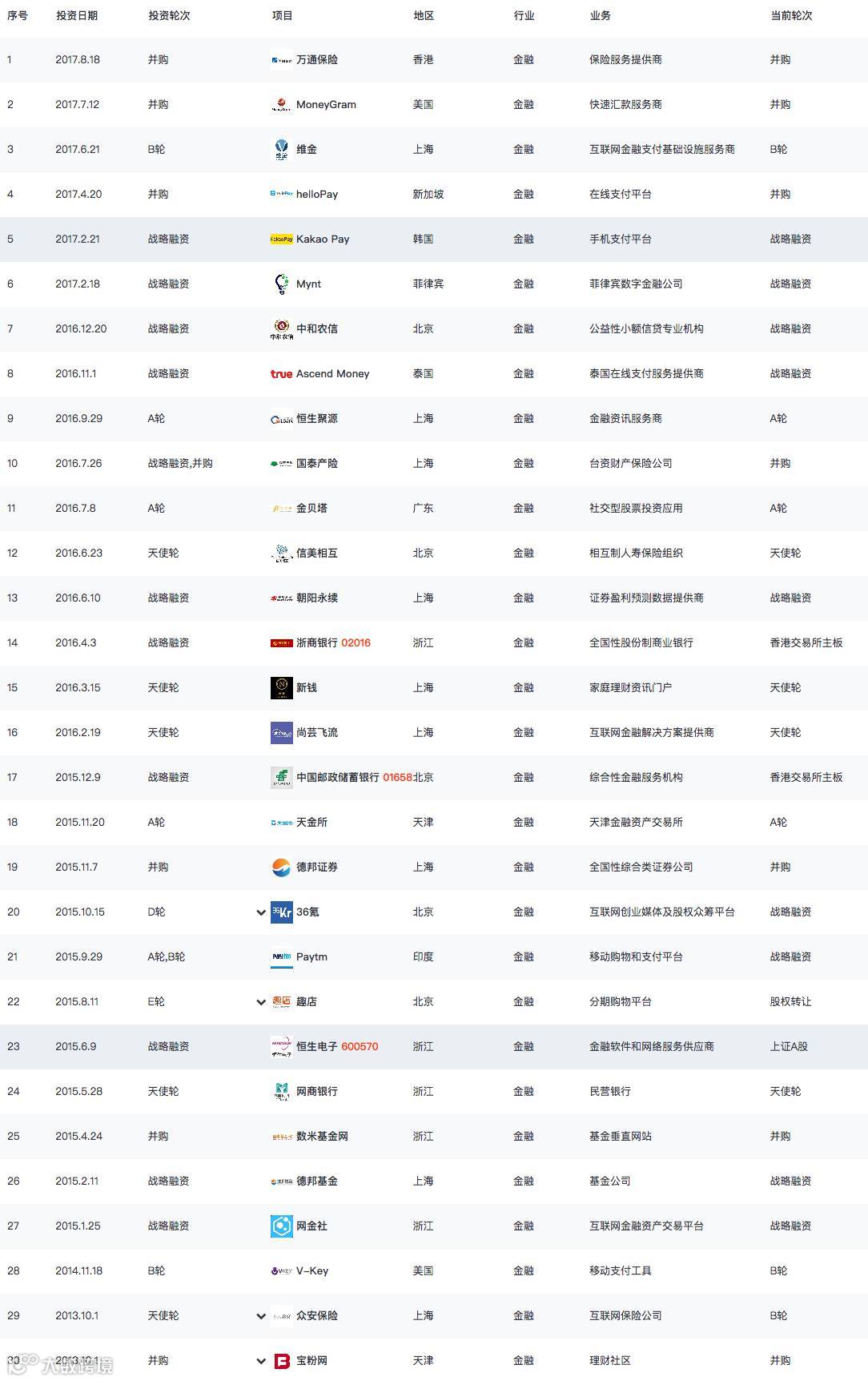The width and height of the screenshot is (868, 1381).
Task: Open the 万通保险 project link
Action: (317, 60)
